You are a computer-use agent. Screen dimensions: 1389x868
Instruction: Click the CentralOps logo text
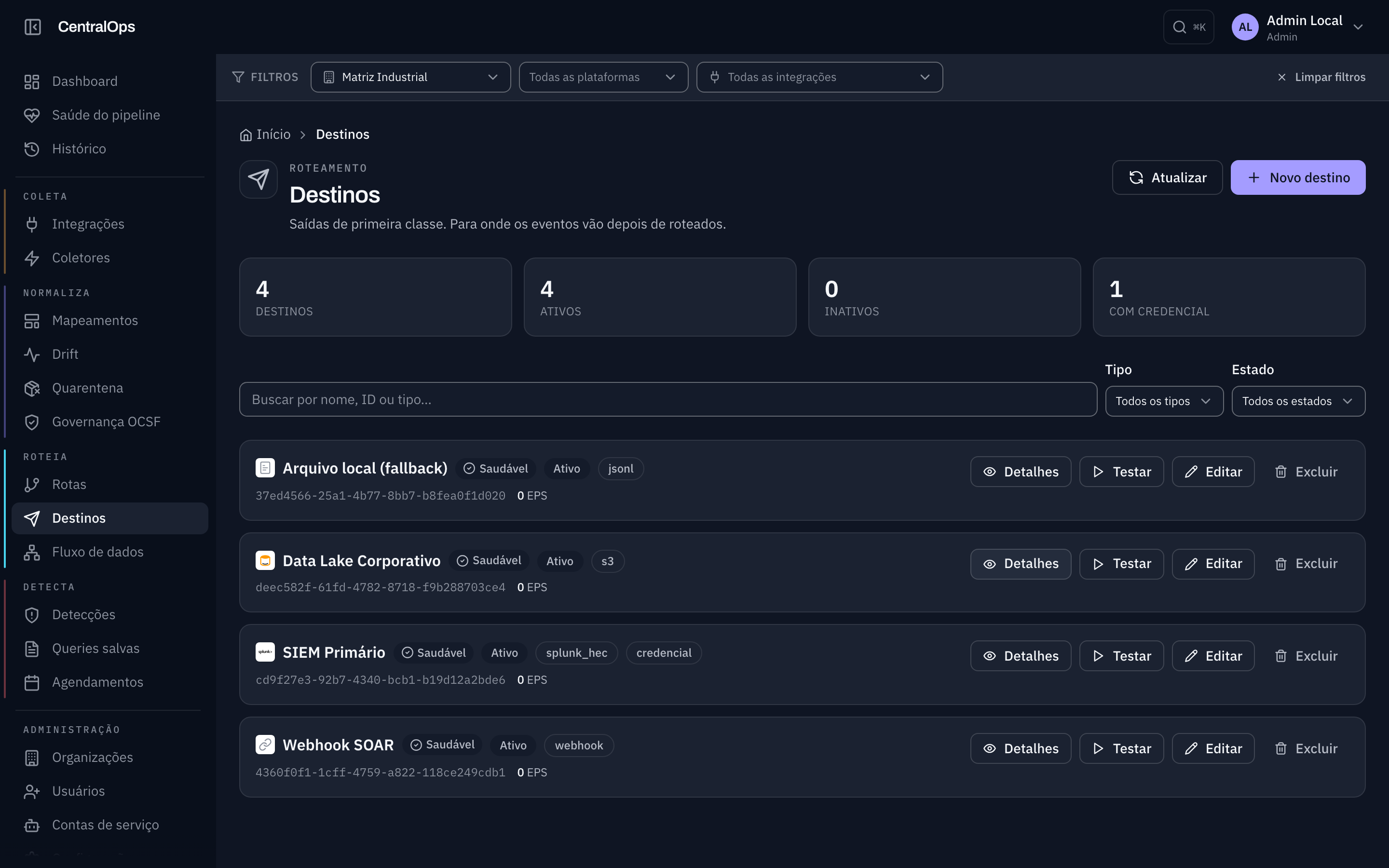tap(96, 27)
